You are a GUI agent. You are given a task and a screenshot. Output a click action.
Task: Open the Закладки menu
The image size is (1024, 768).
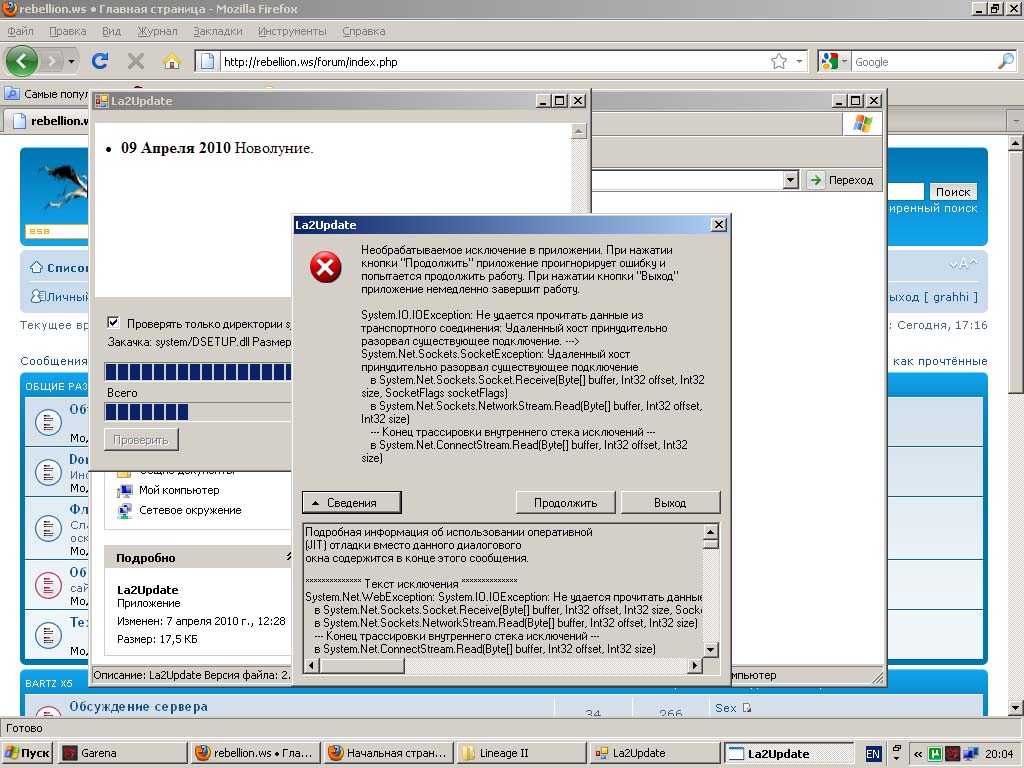click(217, 31)
